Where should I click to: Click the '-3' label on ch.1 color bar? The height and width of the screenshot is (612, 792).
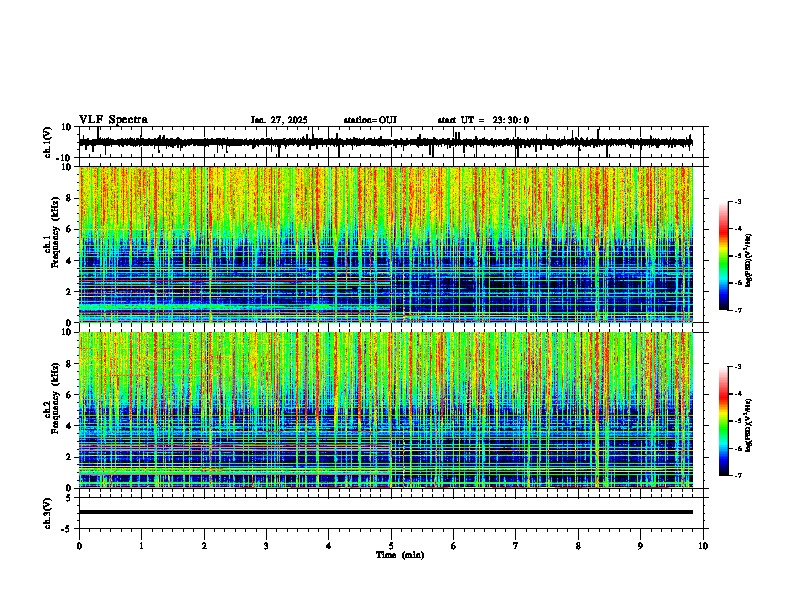tap(737, 201)
